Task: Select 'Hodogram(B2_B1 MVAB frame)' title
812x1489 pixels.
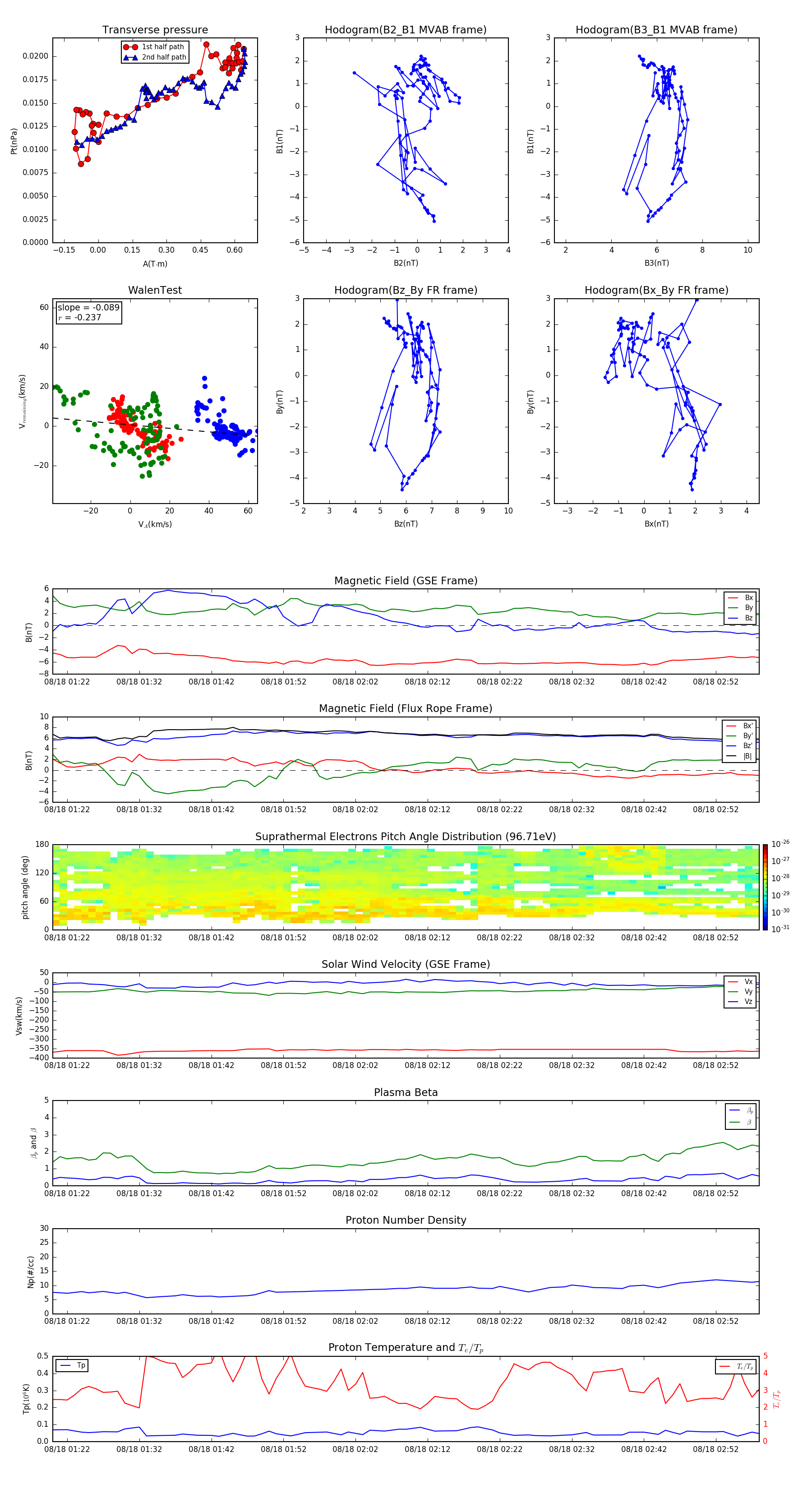Action: coord(406,30)
